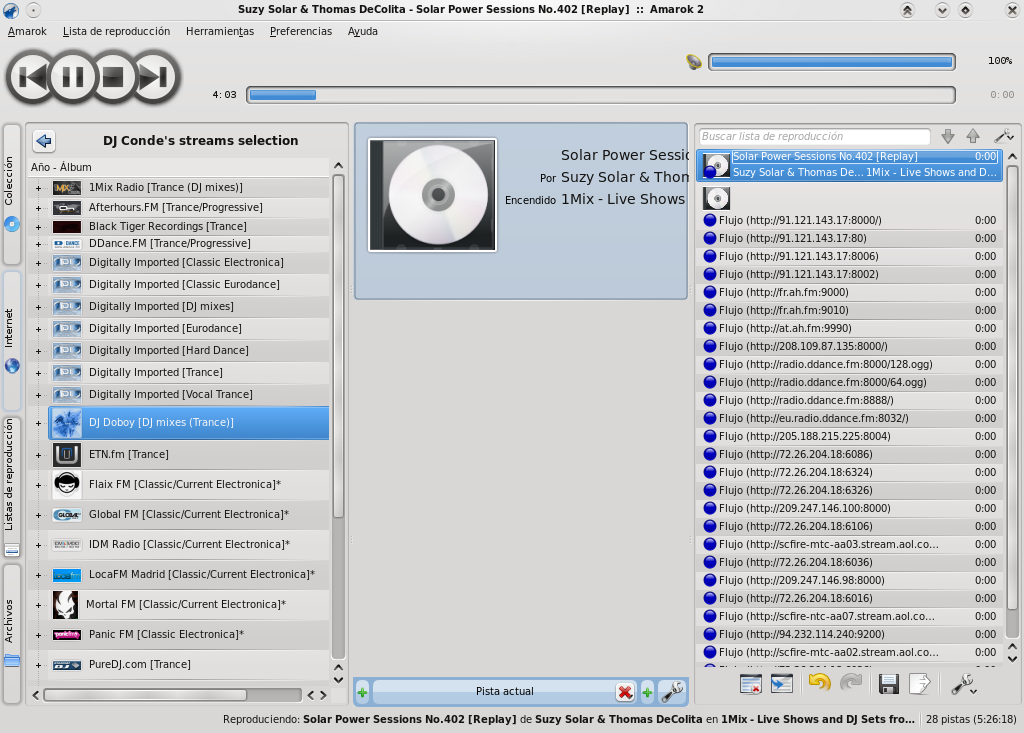Select Global FM [Classic/Current Electronica]

click(x=188, y=515)
